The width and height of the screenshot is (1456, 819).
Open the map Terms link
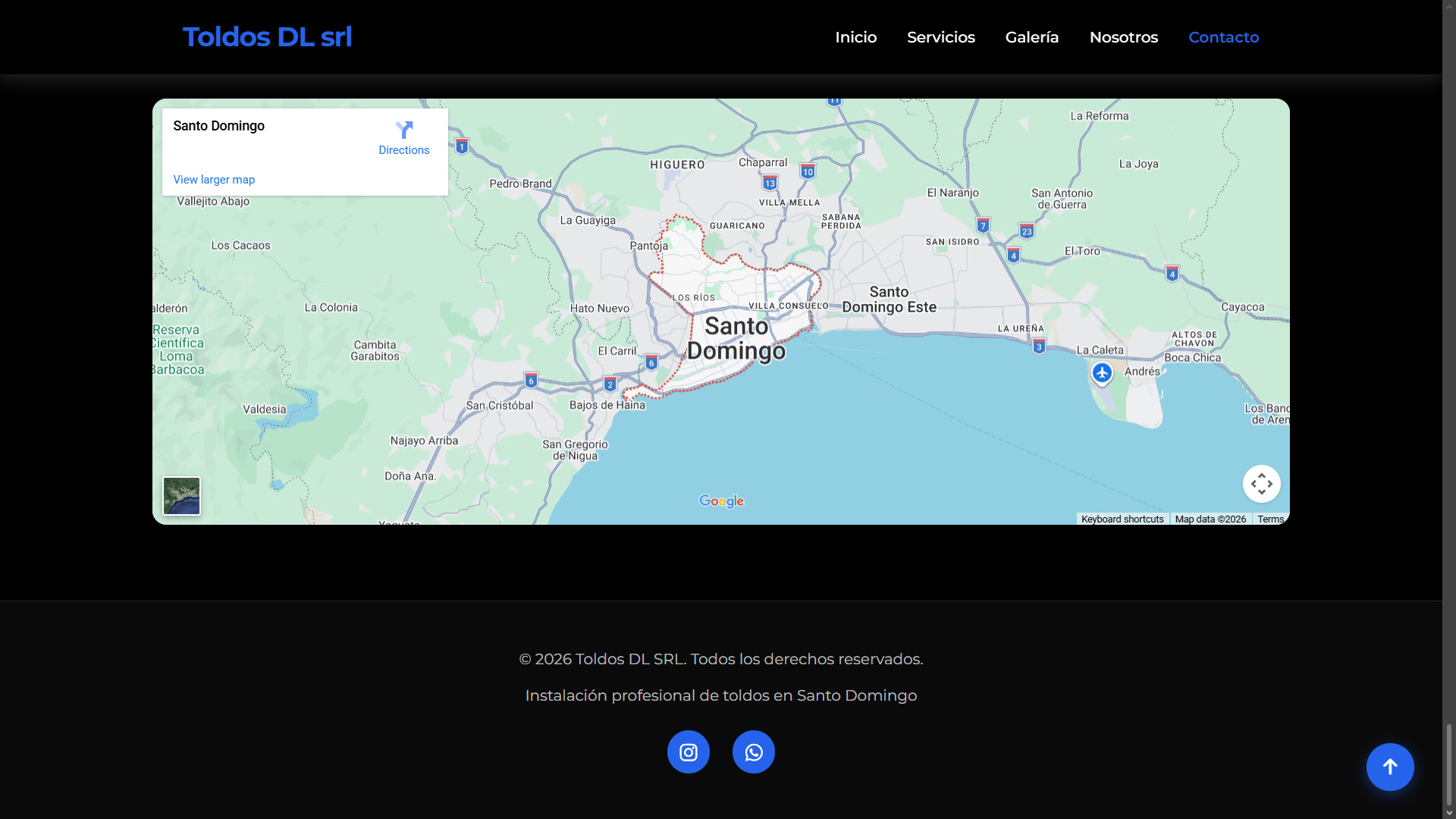1270,519
